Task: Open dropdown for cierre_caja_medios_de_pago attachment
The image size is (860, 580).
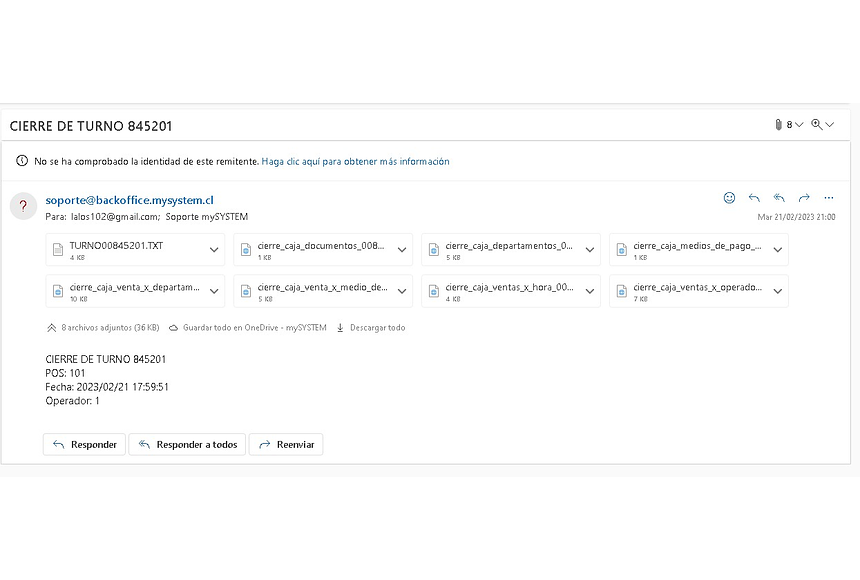Action: point(777,250)
